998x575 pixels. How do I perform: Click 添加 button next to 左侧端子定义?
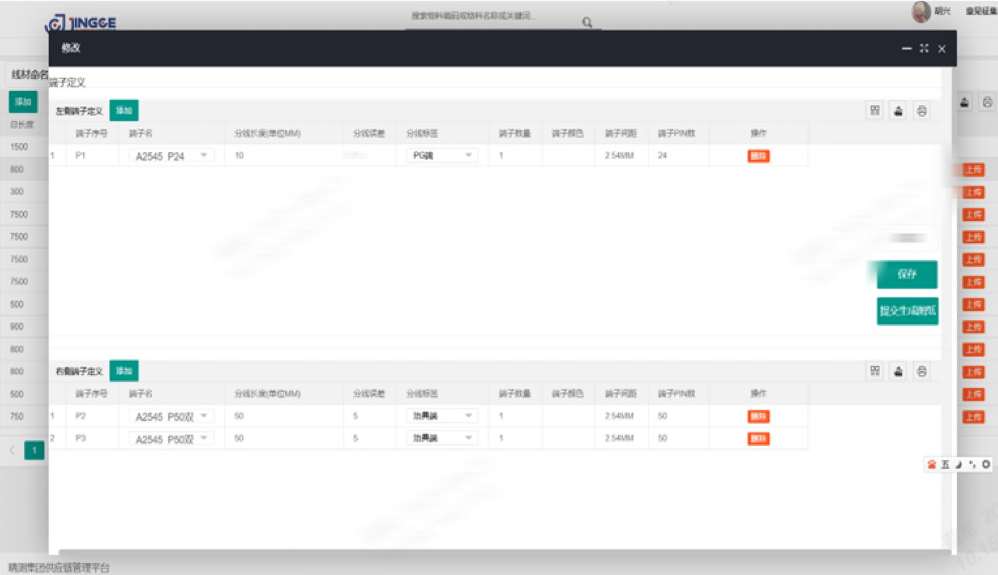point(123,111)
